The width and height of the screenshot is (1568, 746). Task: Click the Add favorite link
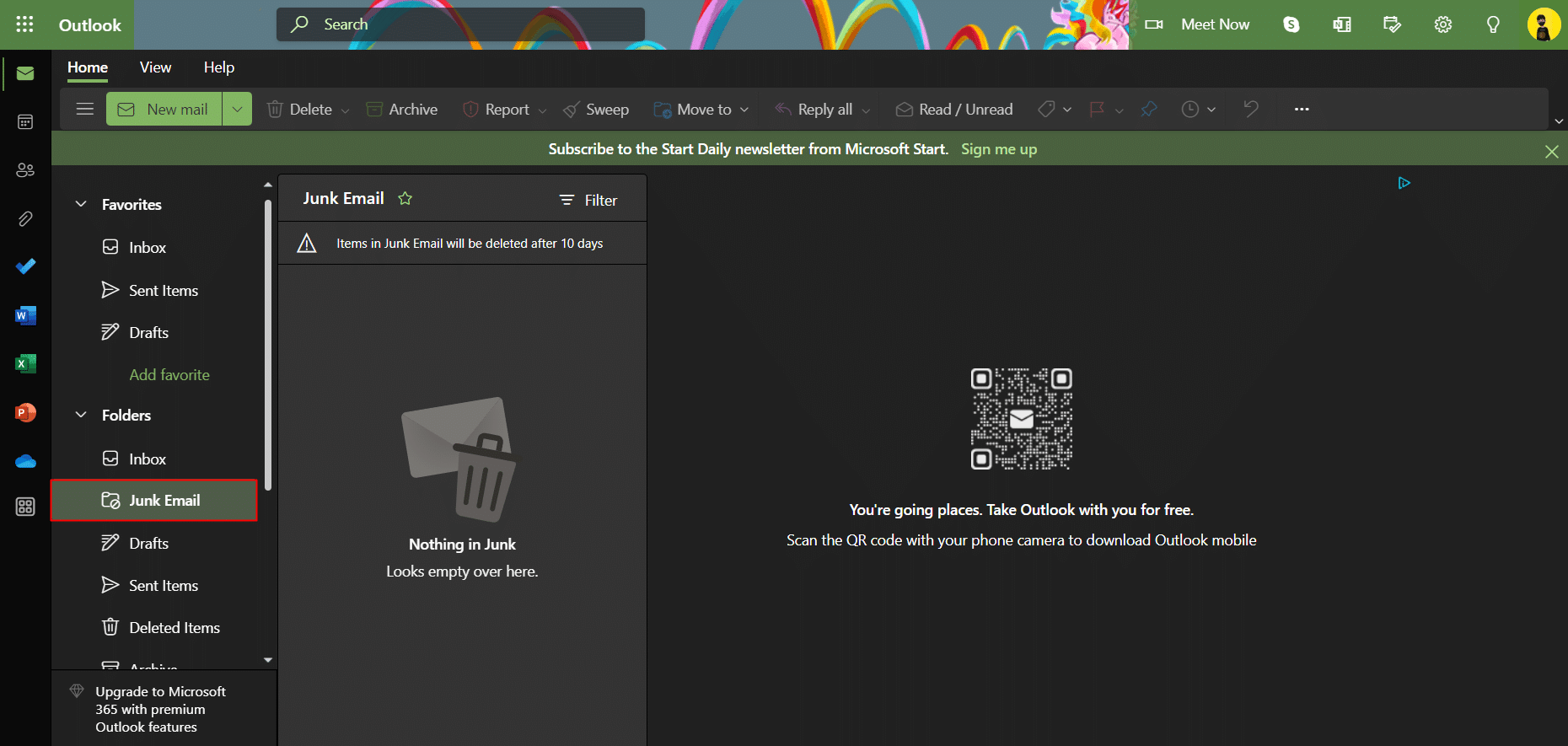click(x=169, y=375)
